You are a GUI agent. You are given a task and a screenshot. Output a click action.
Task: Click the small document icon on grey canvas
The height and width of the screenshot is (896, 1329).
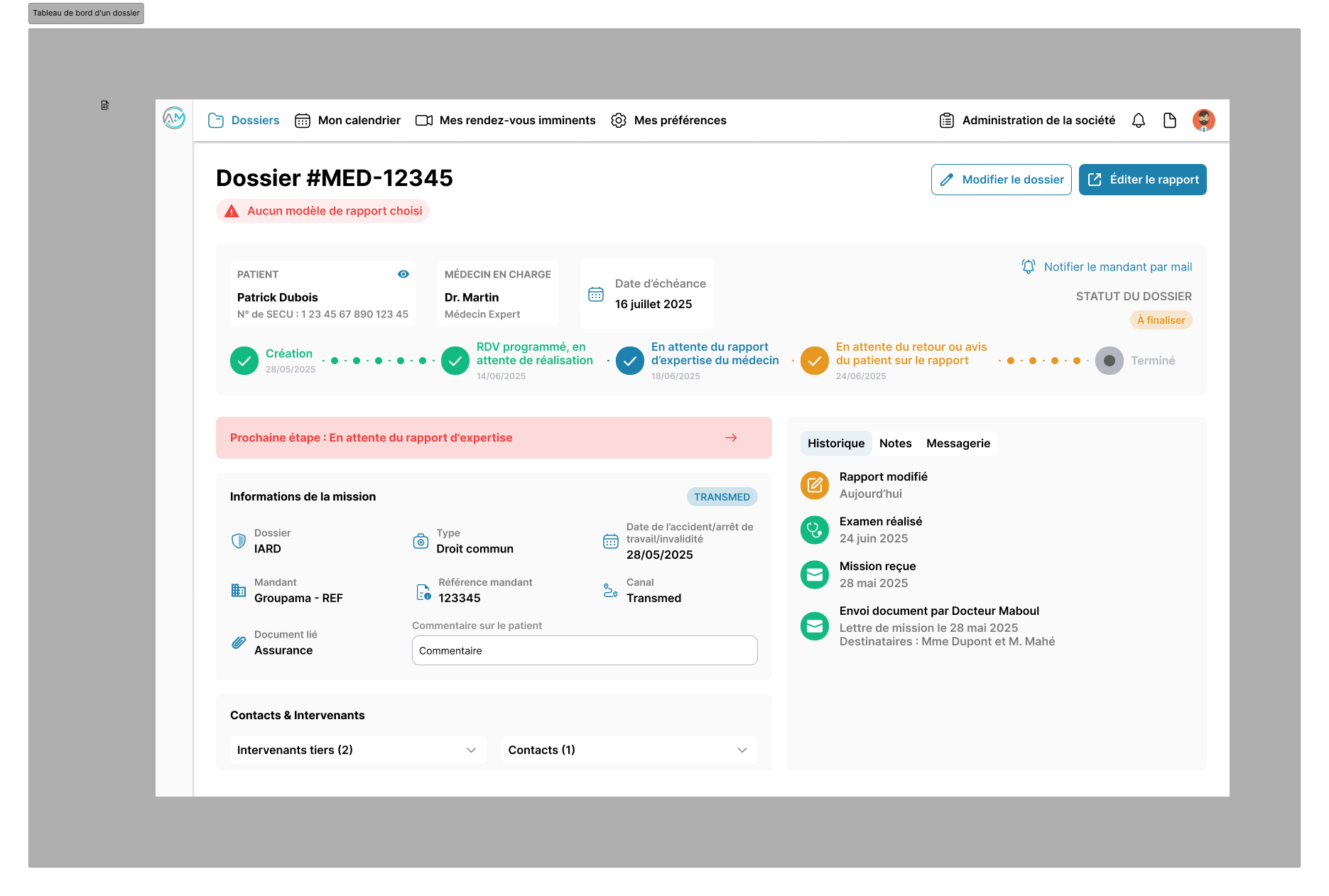click(x=105, y=105)
